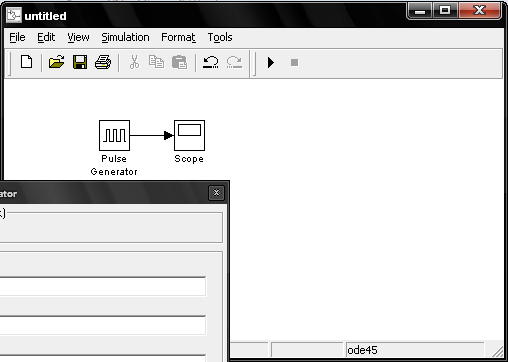Click the signal line connecting the blocks
Image resolution: width=508 pixels, height=362 pixels.
tap(152, 135)
